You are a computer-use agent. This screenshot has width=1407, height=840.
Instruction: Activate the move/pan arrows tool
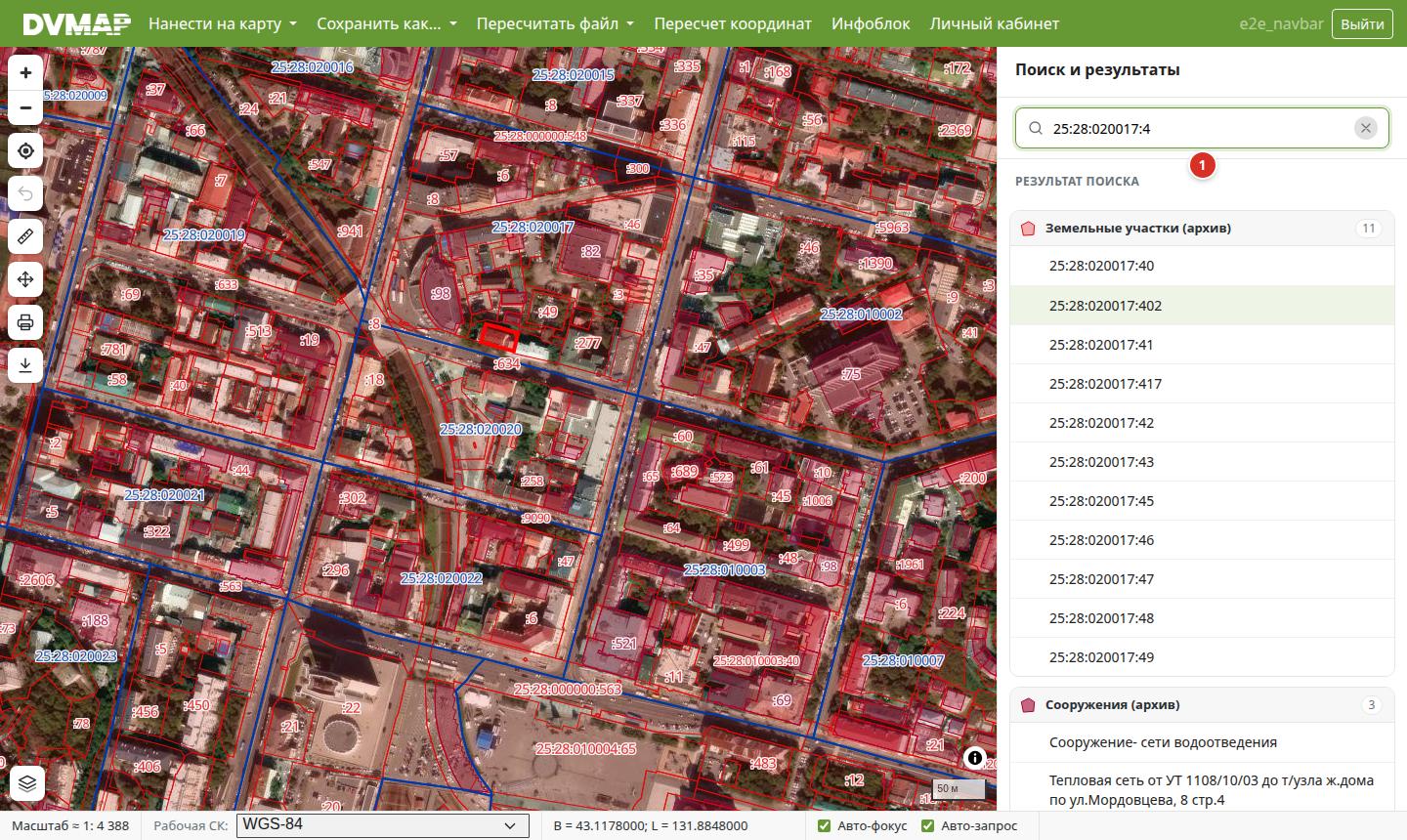(25, 279)
